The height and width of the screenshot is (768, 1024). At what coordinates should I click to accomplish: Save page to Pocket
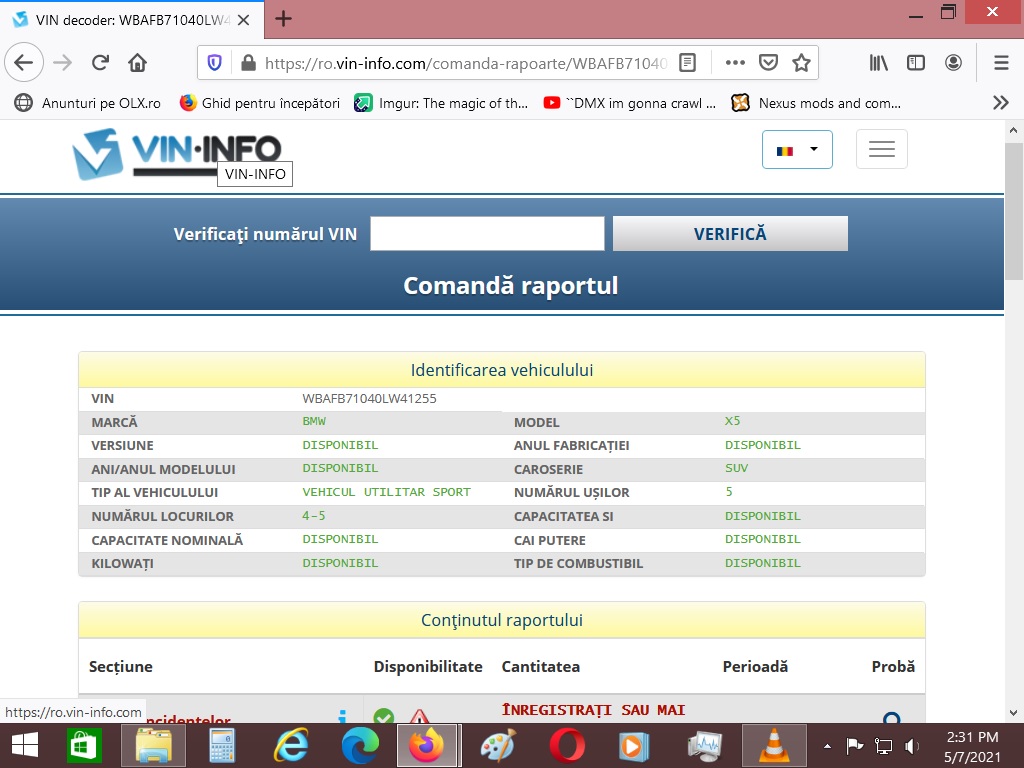pos(768,63)
